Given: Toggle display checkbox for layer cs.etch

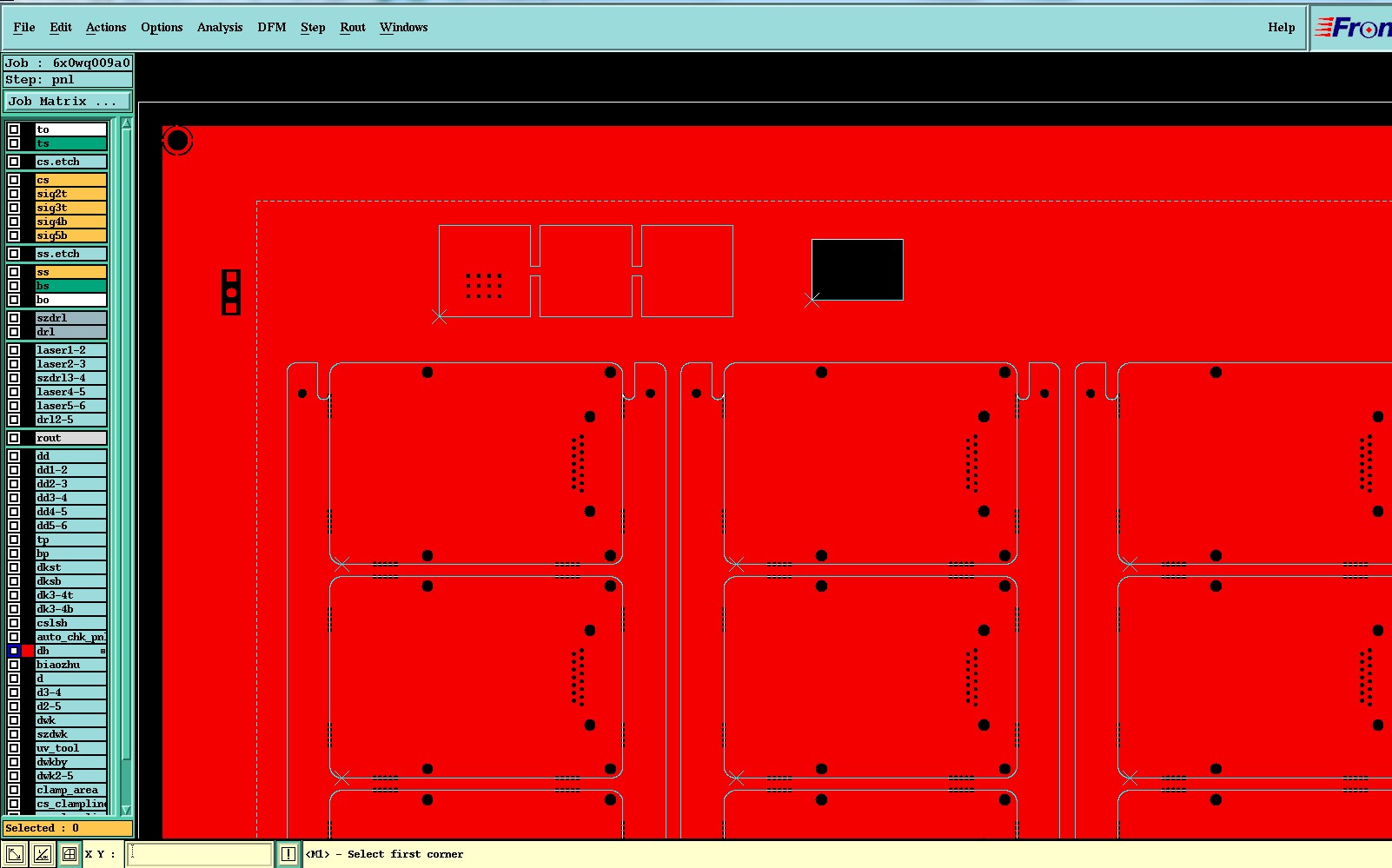Looking at the screenshot, I should click(x=14, y=162).
